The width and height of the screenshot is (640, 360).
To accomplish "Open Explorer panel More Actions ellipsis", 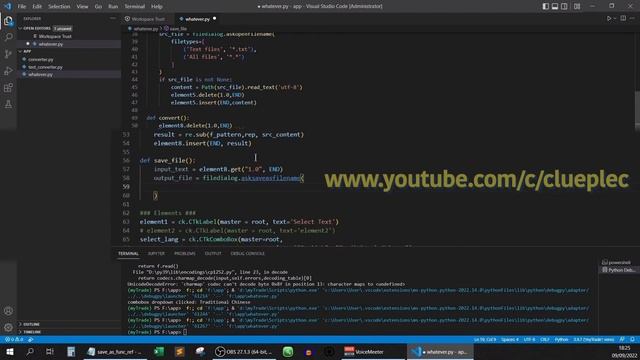I will (113, 18).
